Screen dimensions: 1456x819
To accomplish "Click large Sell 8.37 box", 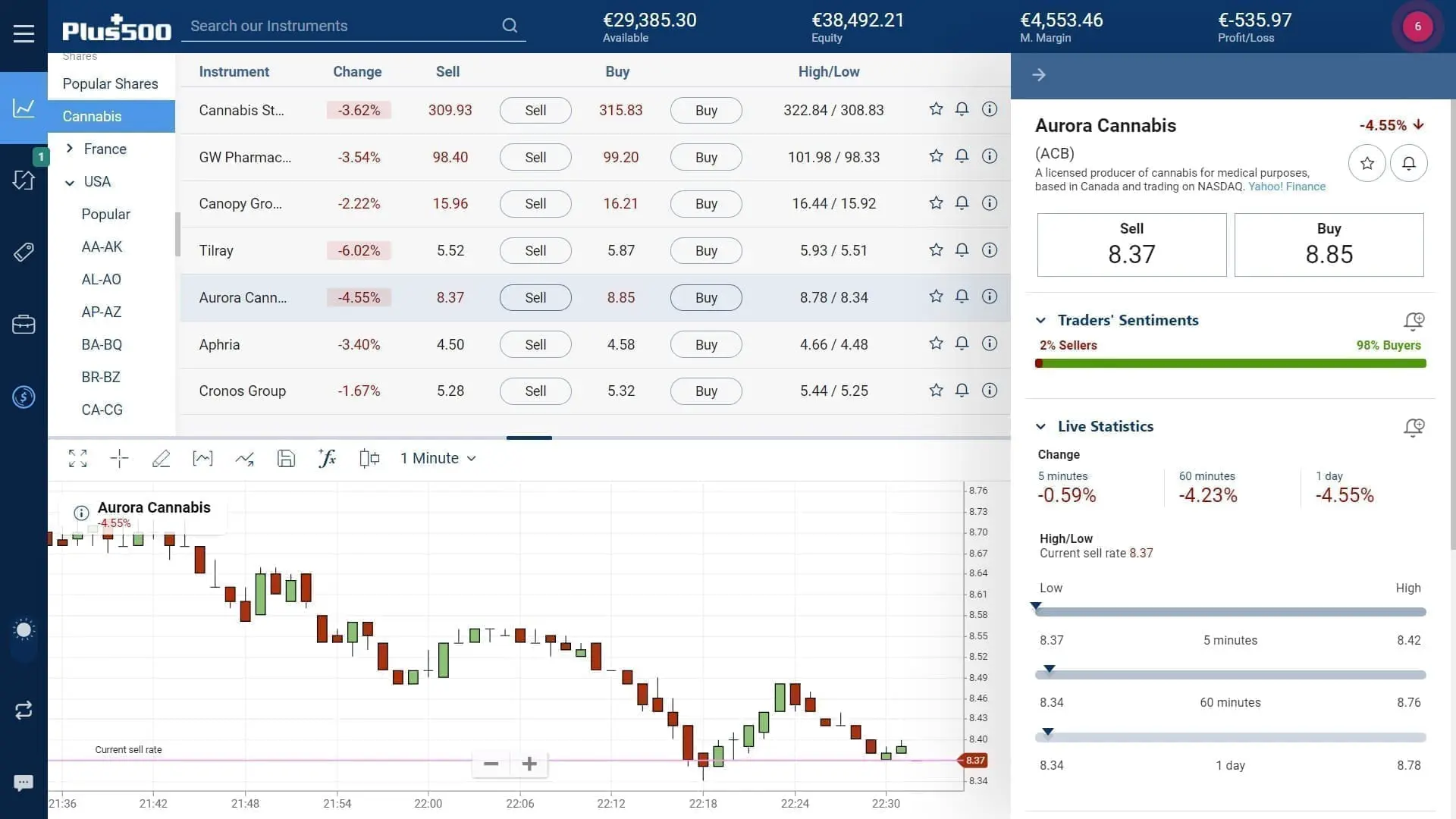I will [1131, 245].
